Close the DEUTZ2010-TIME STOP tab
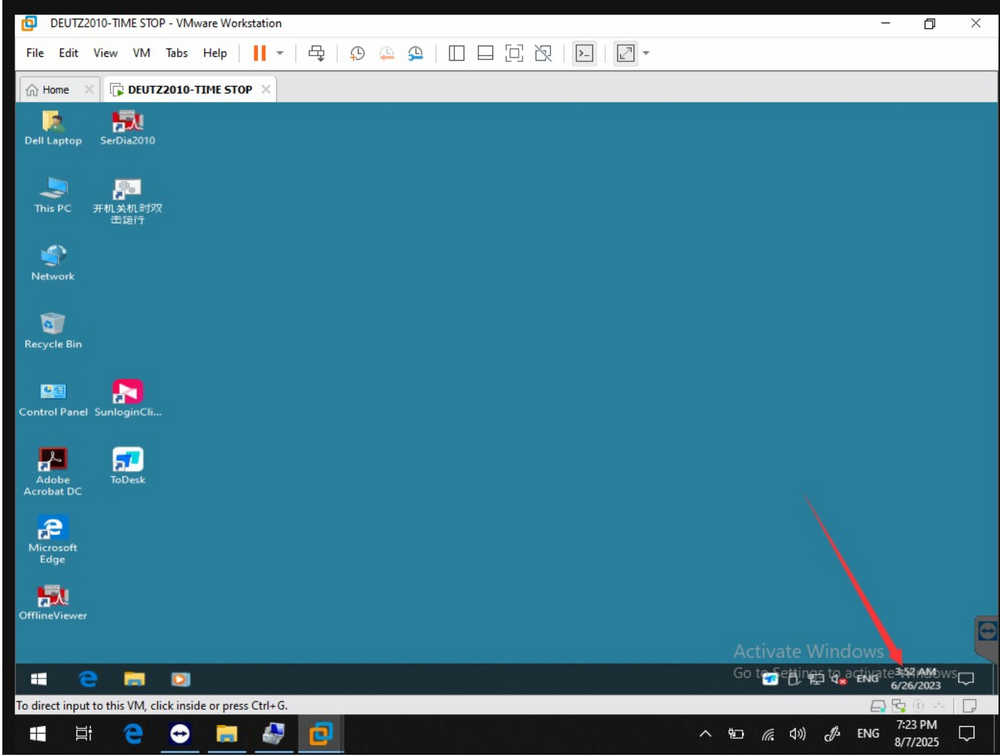 [x=266, y=89]
